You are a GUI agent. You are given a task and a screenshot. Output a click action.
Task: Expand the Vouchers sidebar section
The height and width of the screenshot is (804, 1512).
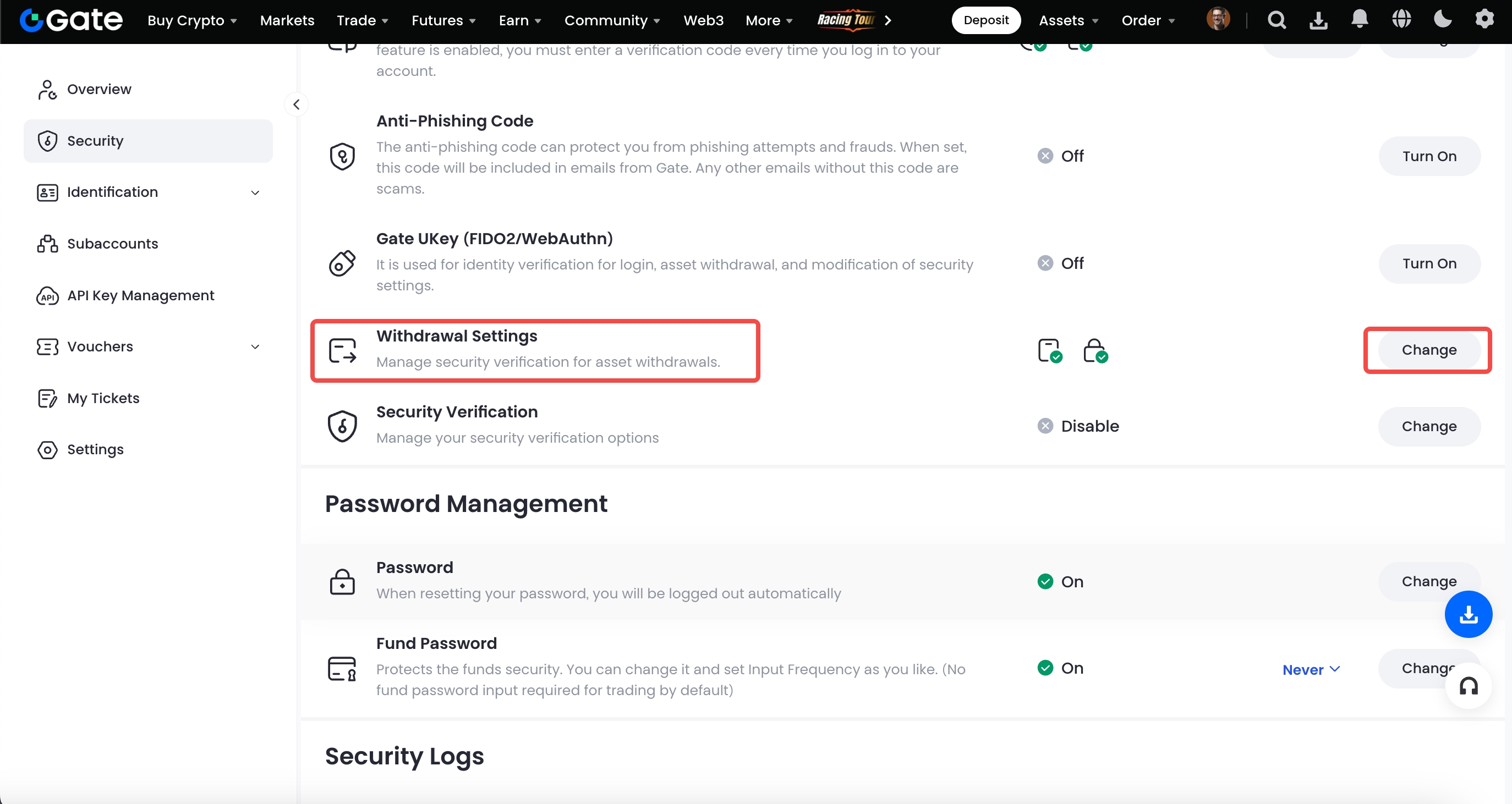click(x=255, y=347)
